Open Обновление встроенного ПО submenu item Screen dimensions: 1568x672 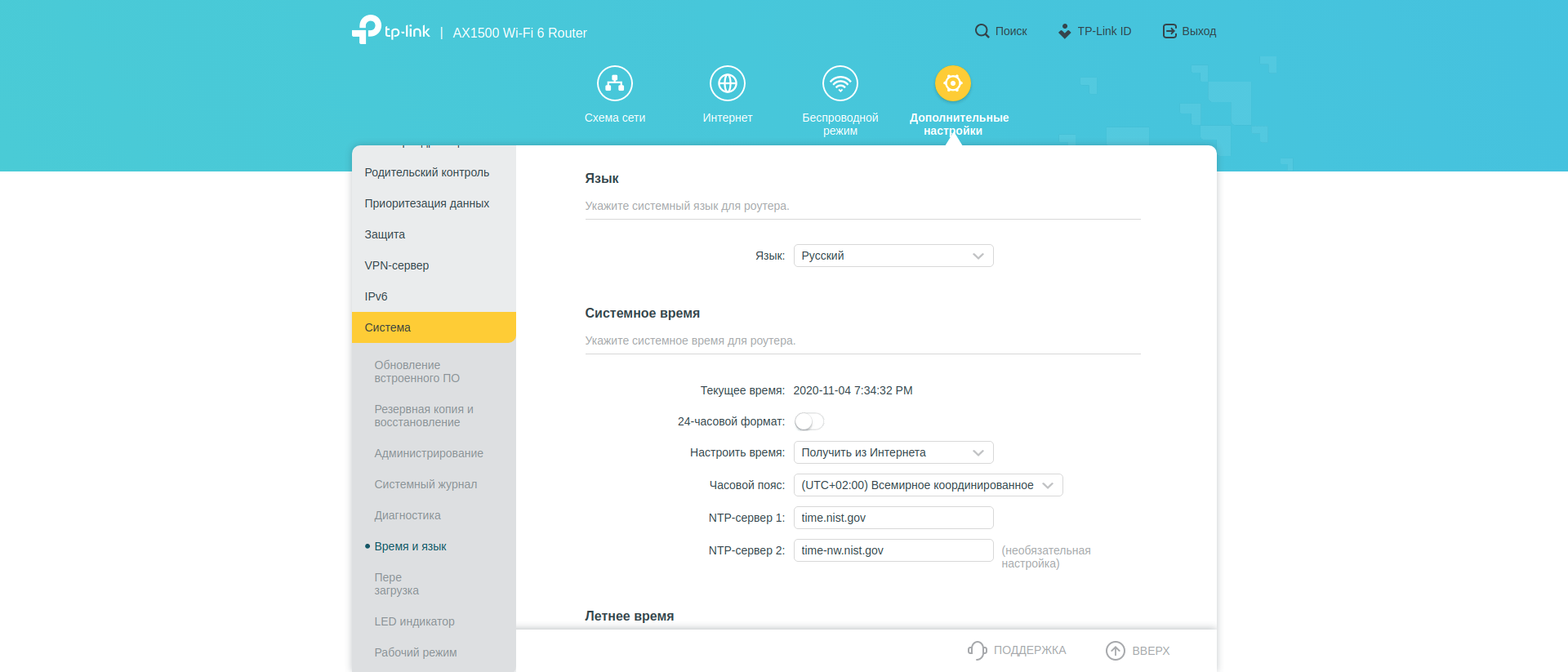coord(416,372)
